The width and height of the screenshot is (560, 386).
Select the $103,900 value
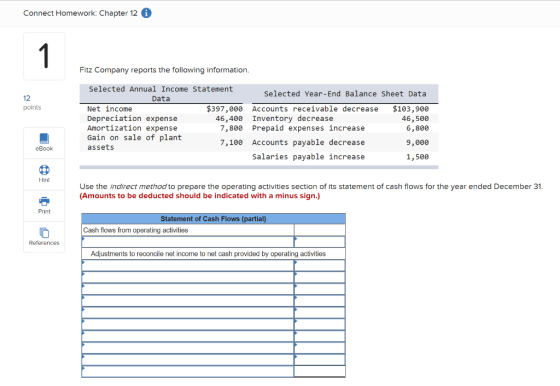tap(411, 109)
